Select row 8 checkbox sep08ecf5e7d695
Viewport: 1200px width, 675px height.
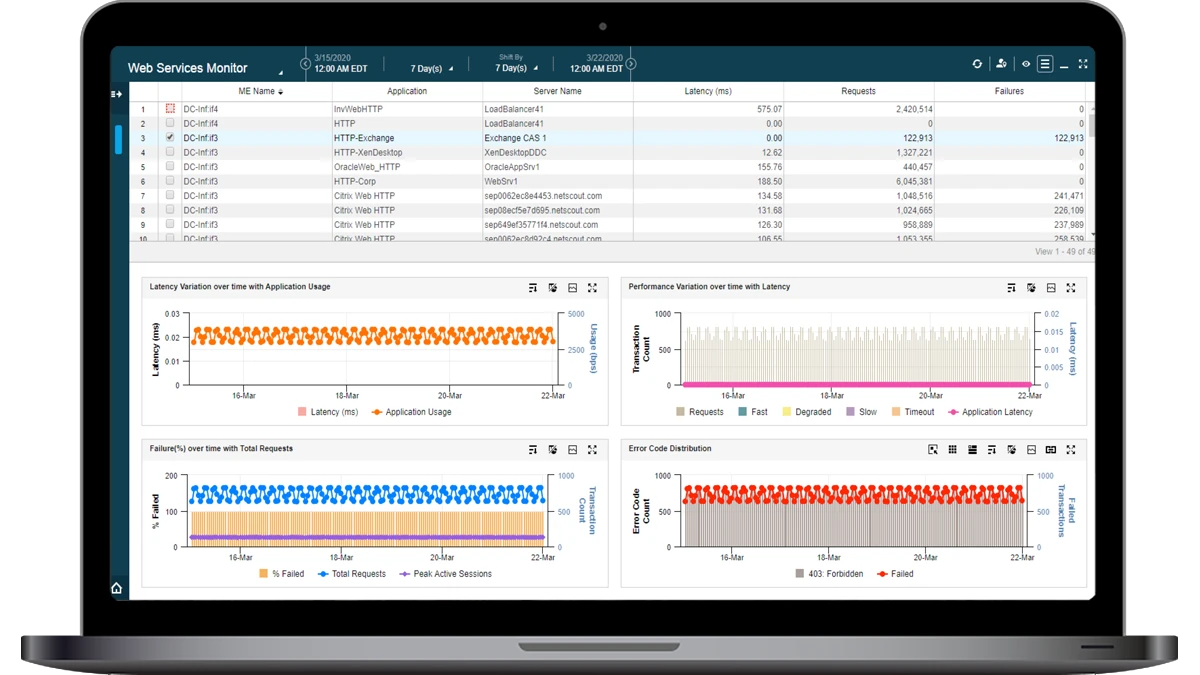click(x=170, y=210)
